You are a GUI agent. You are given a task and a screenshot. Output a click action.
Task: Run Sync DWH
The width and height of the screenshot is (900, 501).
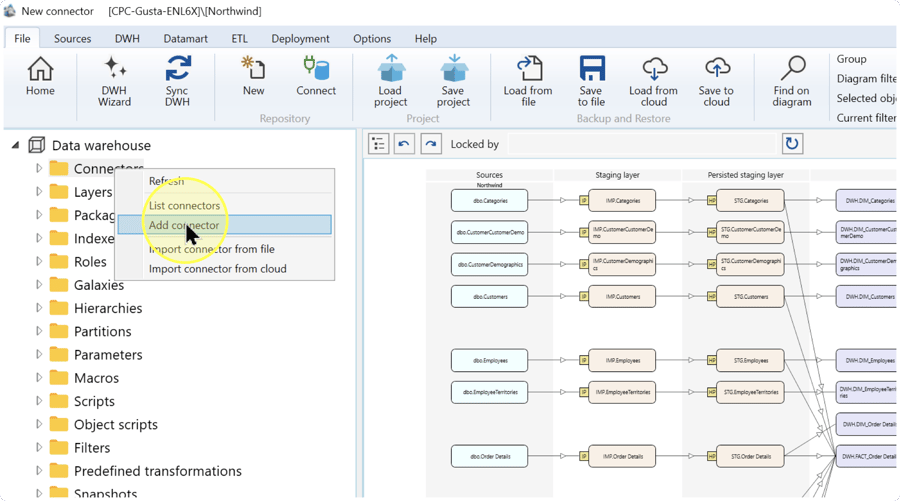coord(178,69)
